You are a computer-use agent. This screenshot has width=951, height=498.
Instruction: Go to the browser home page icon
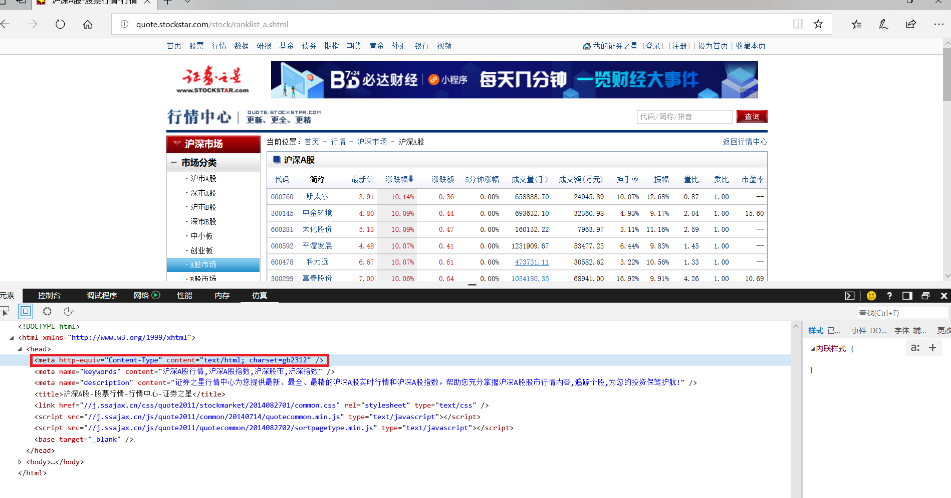click(x=88, y=24)
